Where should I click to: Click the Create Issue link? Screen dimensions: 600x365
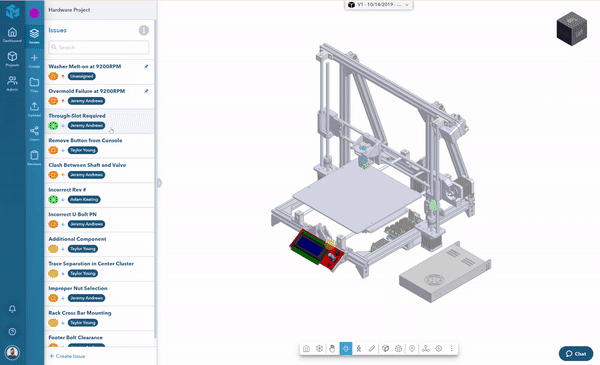pyautogui.click(x=67, y=356)
